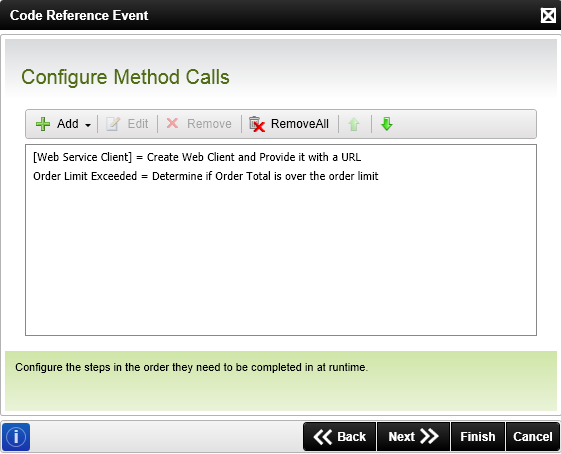The width and height of the screenshot is (561, 454).
Task: Go to the Next wizard page
Action: click(413, 437)
